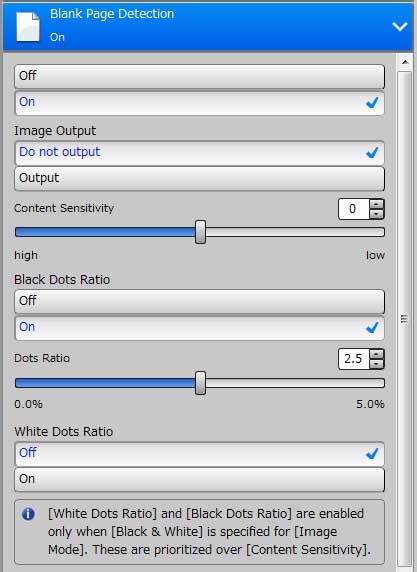The height and width of the screenshot is (572, 417).
Task: Choose Do not output for Image Output
Action: (200, 152)
